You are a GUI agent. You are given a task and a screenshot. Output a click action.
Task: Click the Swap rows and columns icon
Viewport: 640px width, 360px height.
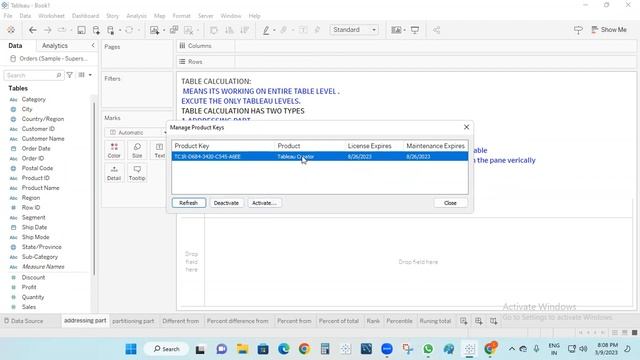pos(213,30)
